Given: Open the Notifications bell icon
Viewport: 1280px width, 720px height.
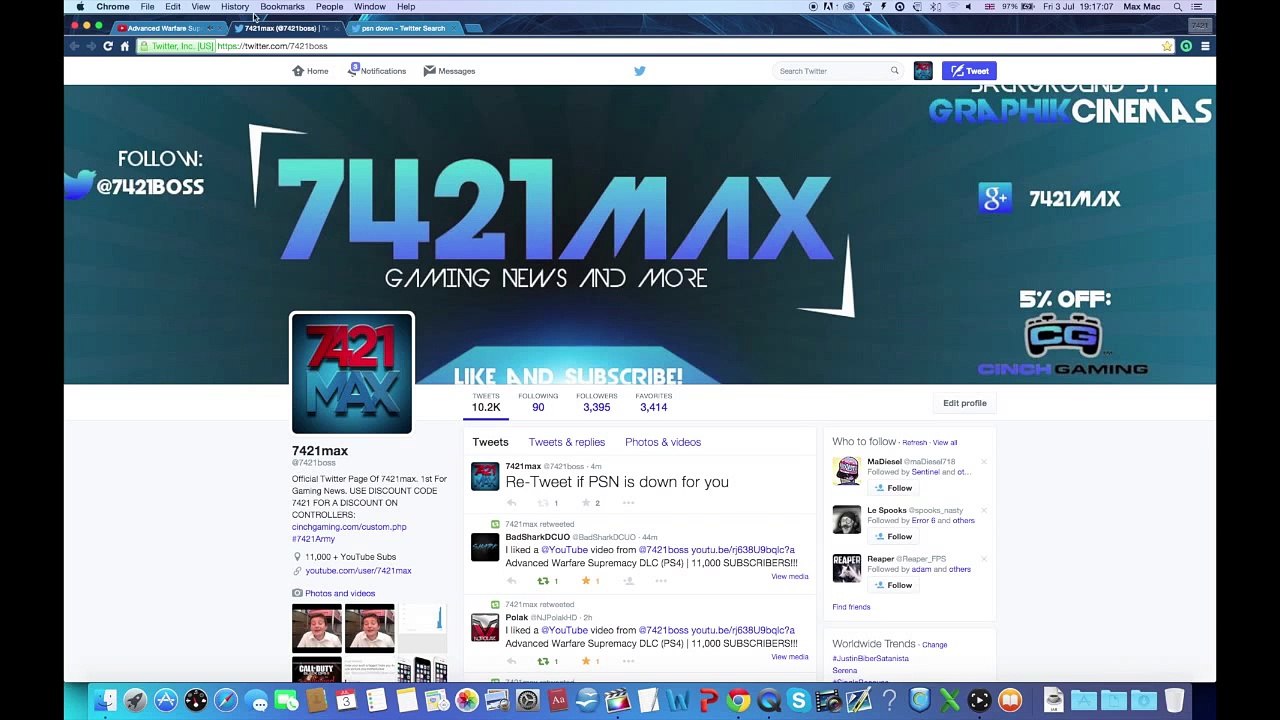Looking at the screenshot, I should click(x=354, y=70).
